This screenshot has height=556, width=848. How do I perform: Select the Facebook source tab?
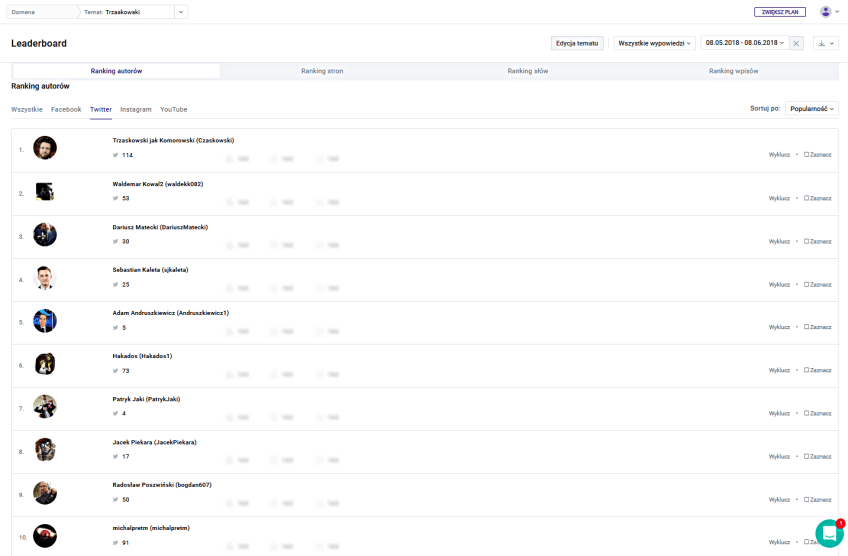tap(66, 109)
